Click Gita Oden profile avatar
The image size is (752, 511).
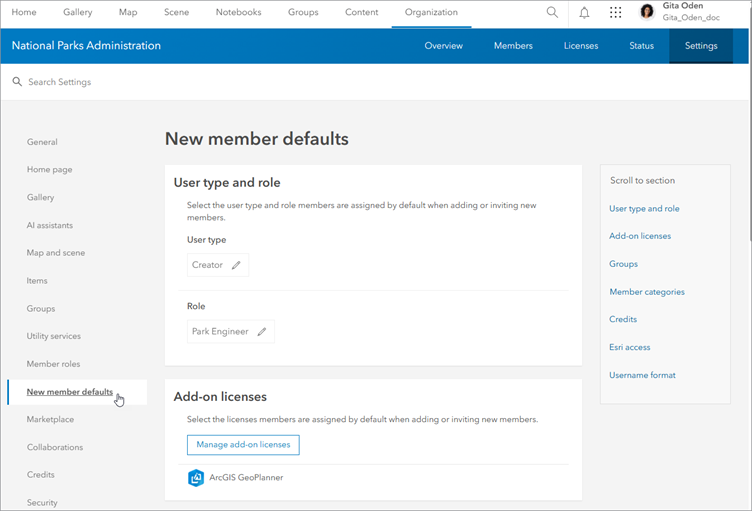[647, 12]
